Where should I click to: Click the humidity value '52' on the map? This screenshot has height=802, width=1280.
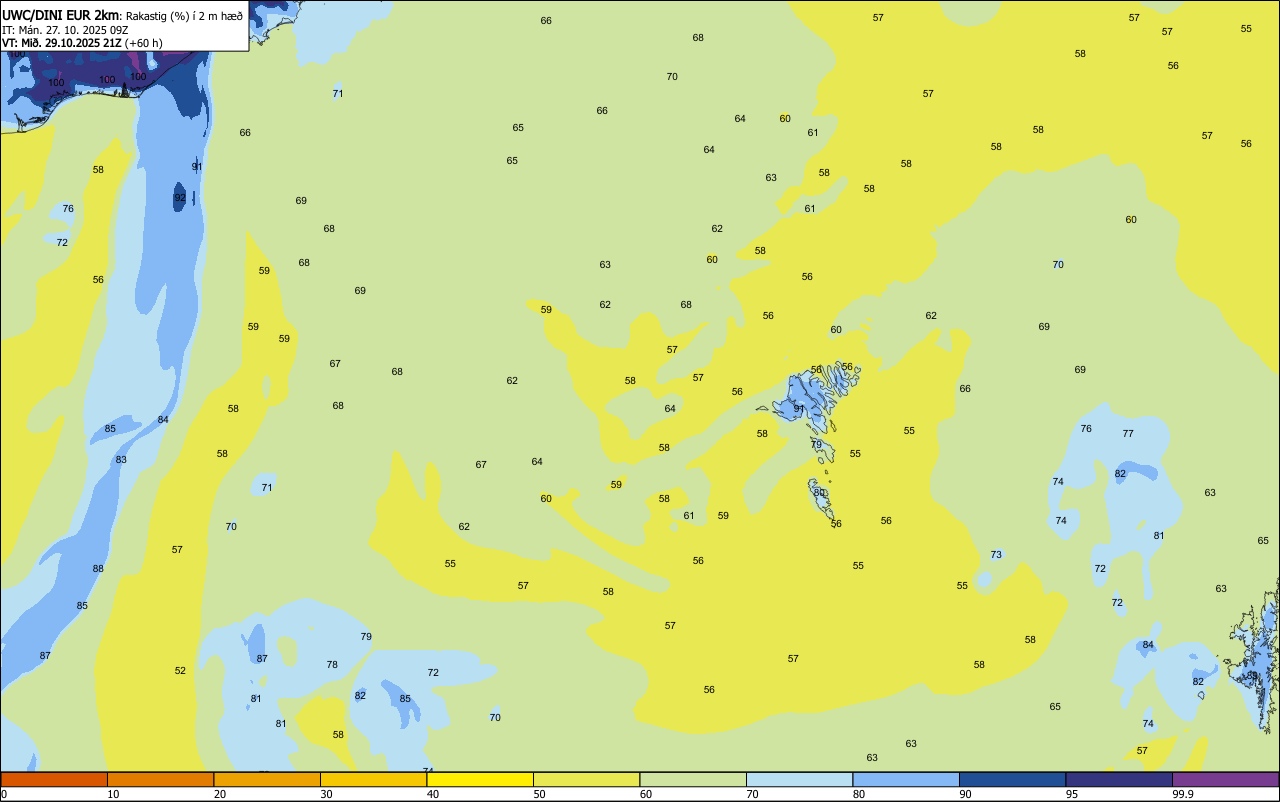click(x=180, y=671)
